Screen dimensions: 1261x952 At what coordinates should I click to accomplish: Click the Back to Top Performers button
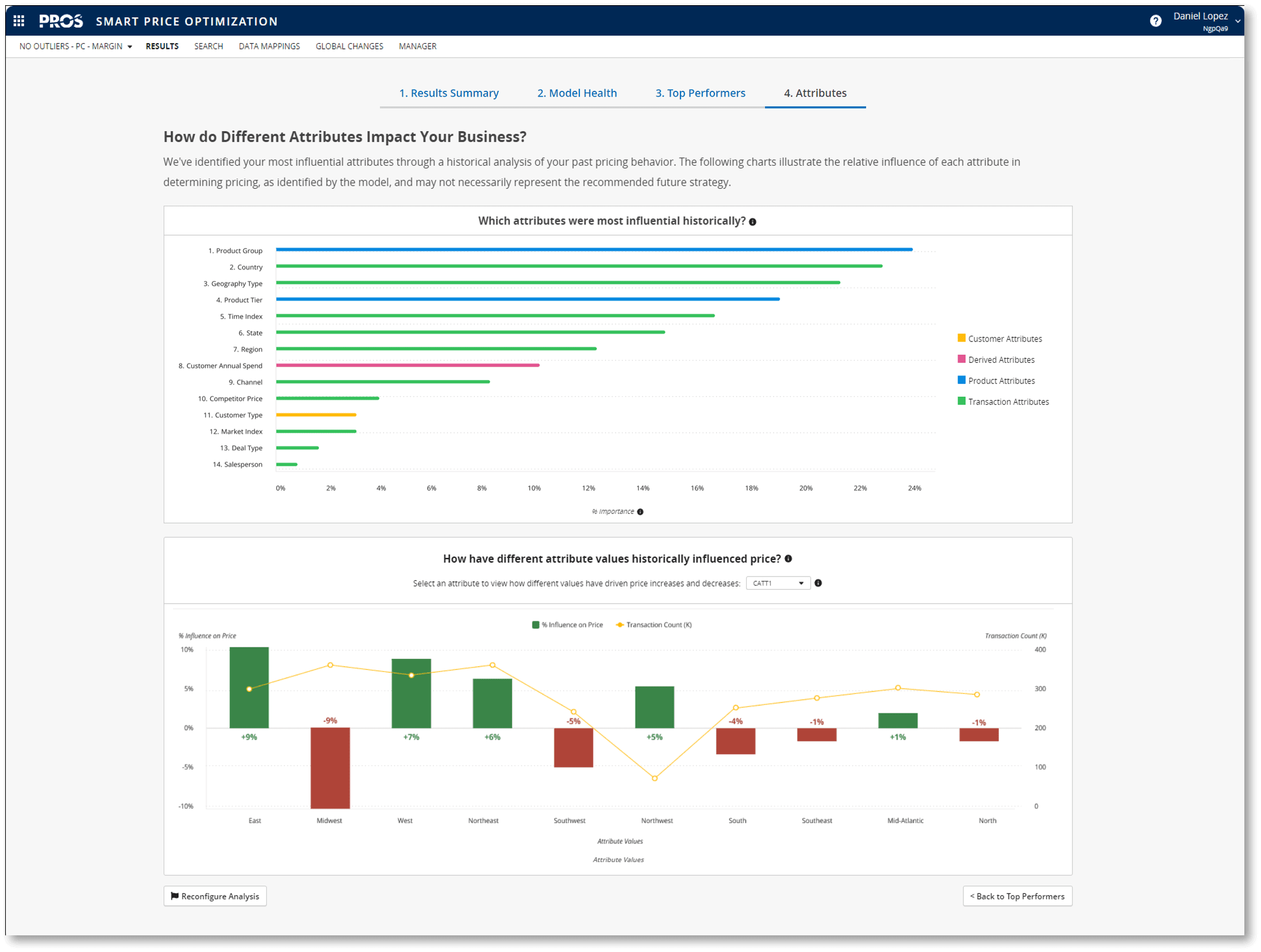(x=1017, y=896)
